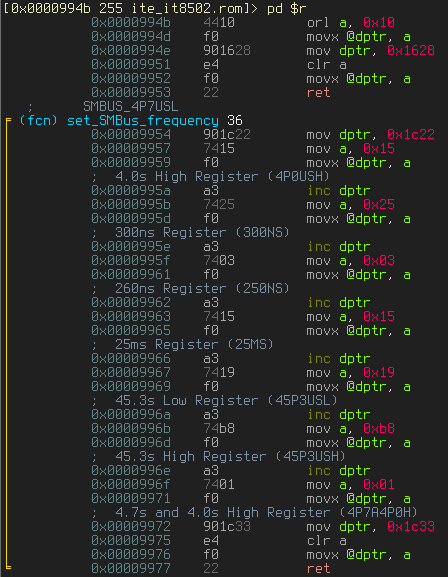
Task: Select final 'ret' at address 0x00009977
Action: tap(318, 568)
